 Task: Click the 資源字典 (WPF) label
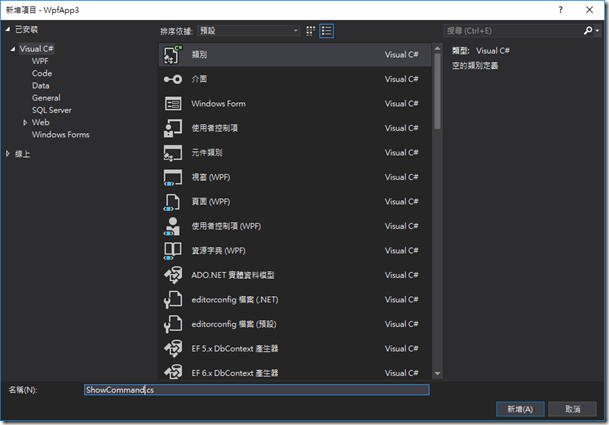(218, 251)
